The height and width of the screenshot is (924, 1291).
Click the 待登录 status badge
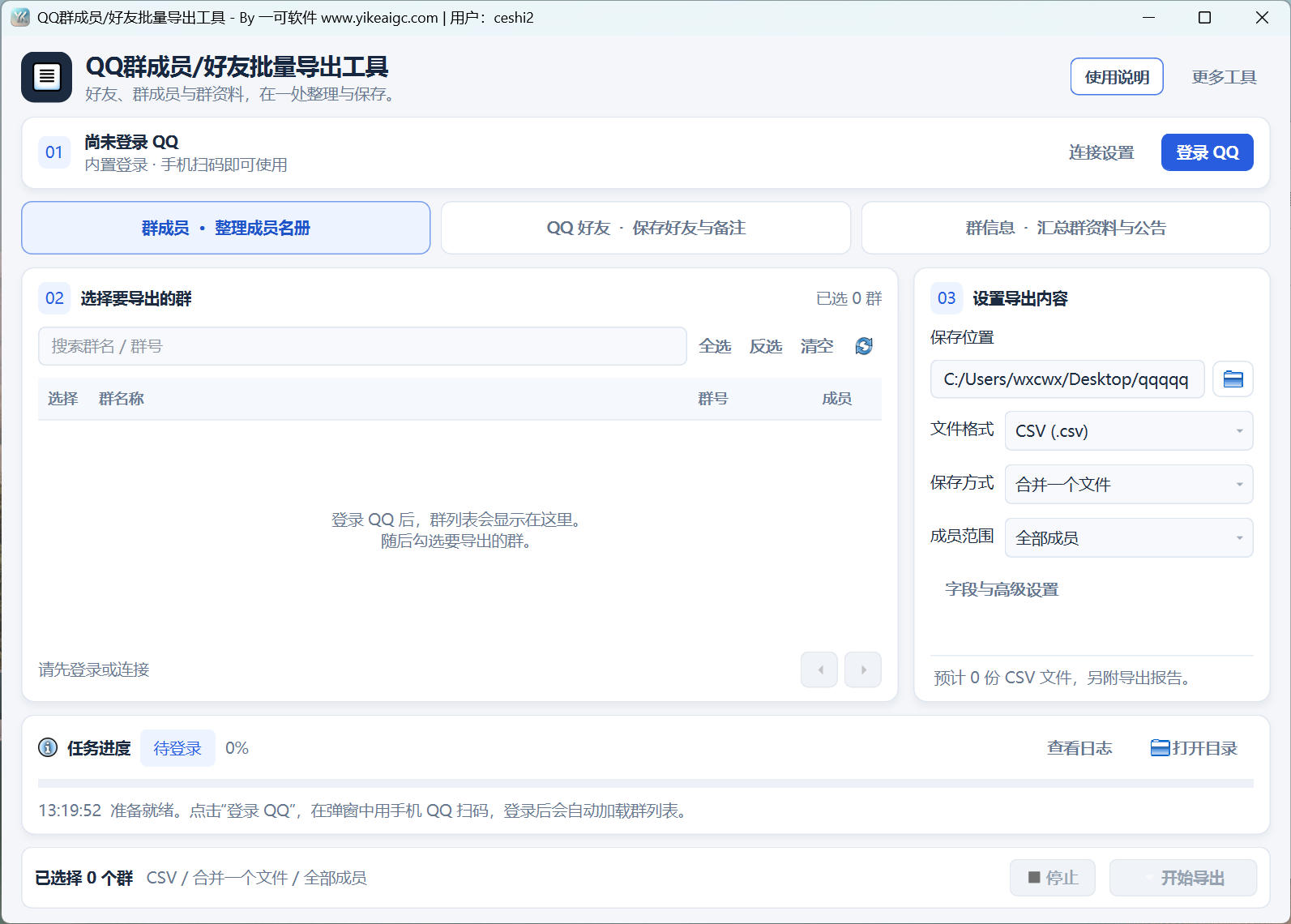coord(177,748)
